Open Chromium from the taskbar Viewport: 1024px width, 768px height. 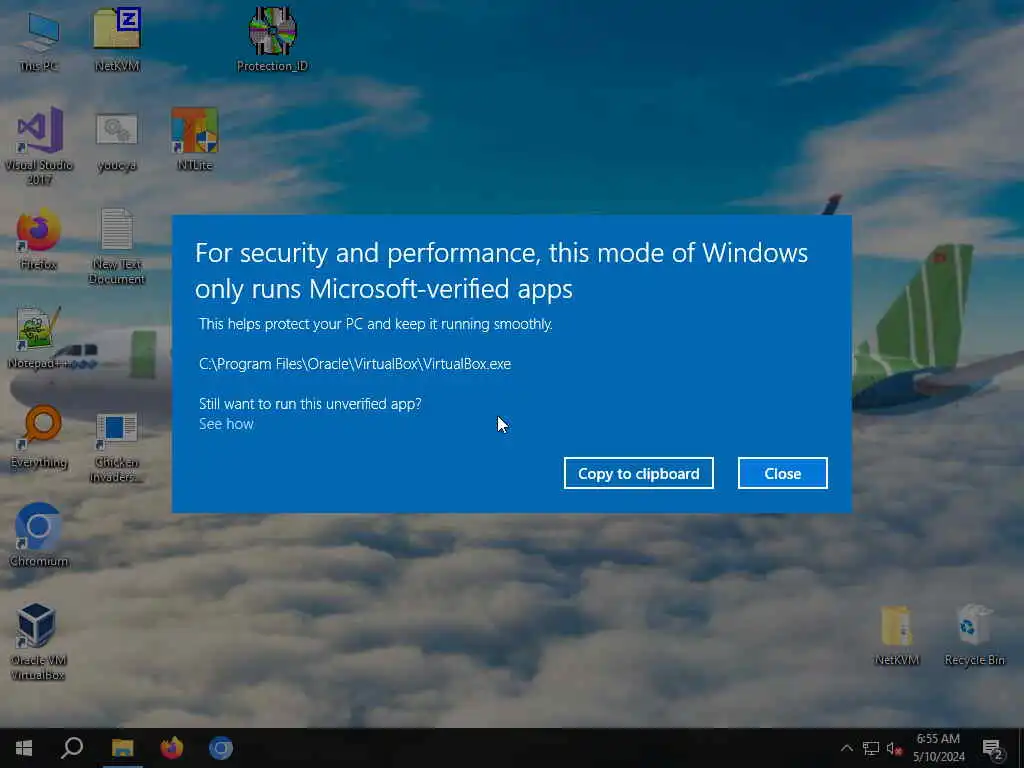[221, 748]
